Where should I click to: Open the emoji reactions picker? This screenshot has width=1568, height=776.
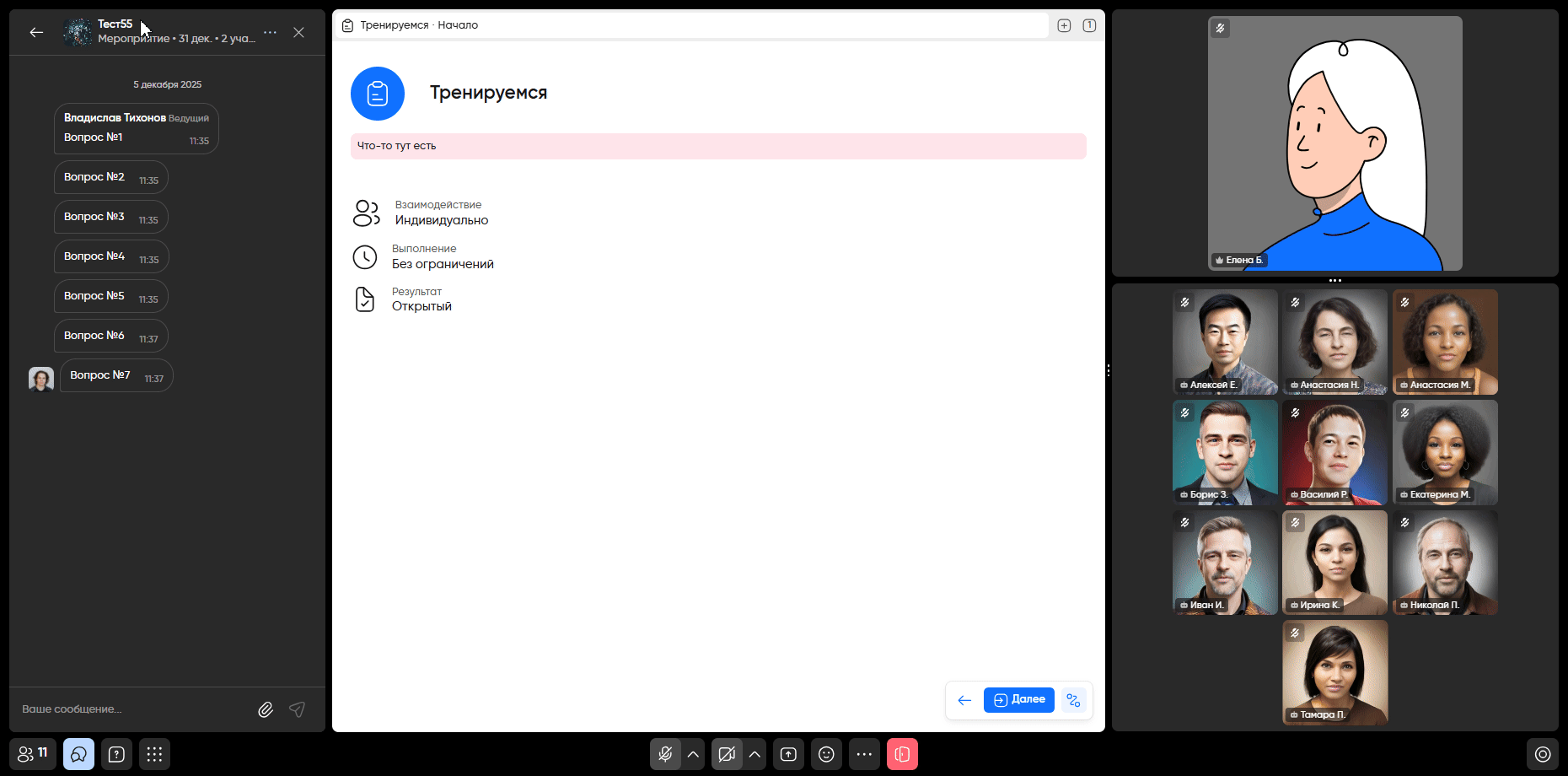(x=826, y=754)
